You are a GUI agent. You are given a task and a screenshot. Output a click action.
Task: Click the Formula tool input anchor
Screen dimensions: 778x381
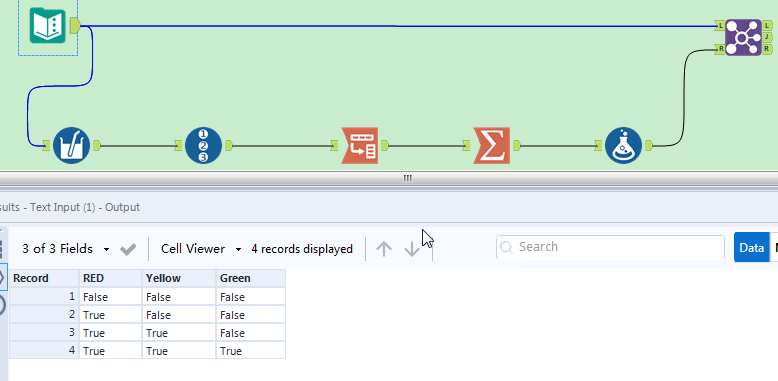point(599,145)
